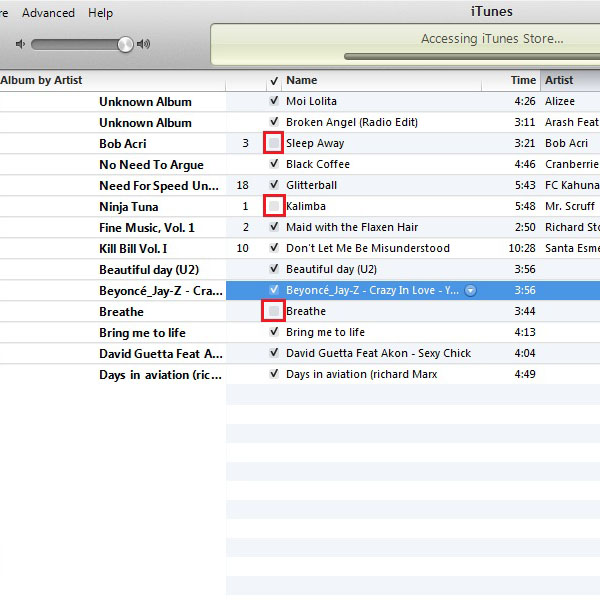Uncheck the Bring me to life checkbox
This screenshot has height=600, width=600.
pyautogui.click(x=274, y=332)
